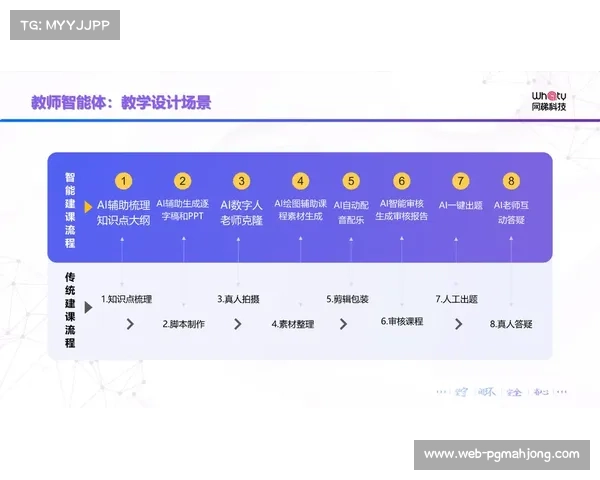Click the text AI辅助梳理知识点大纲
This screenshot has height=480, width=600.
(123, 213)
